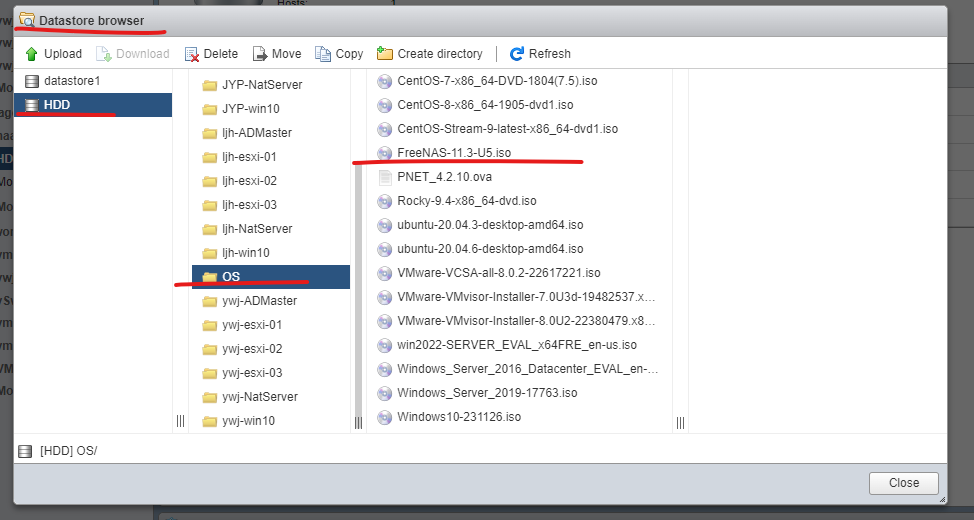Screen dimensions: 974x520
Task: Click the Refresh toolbar button label
Action: click(x=550, y=54)
